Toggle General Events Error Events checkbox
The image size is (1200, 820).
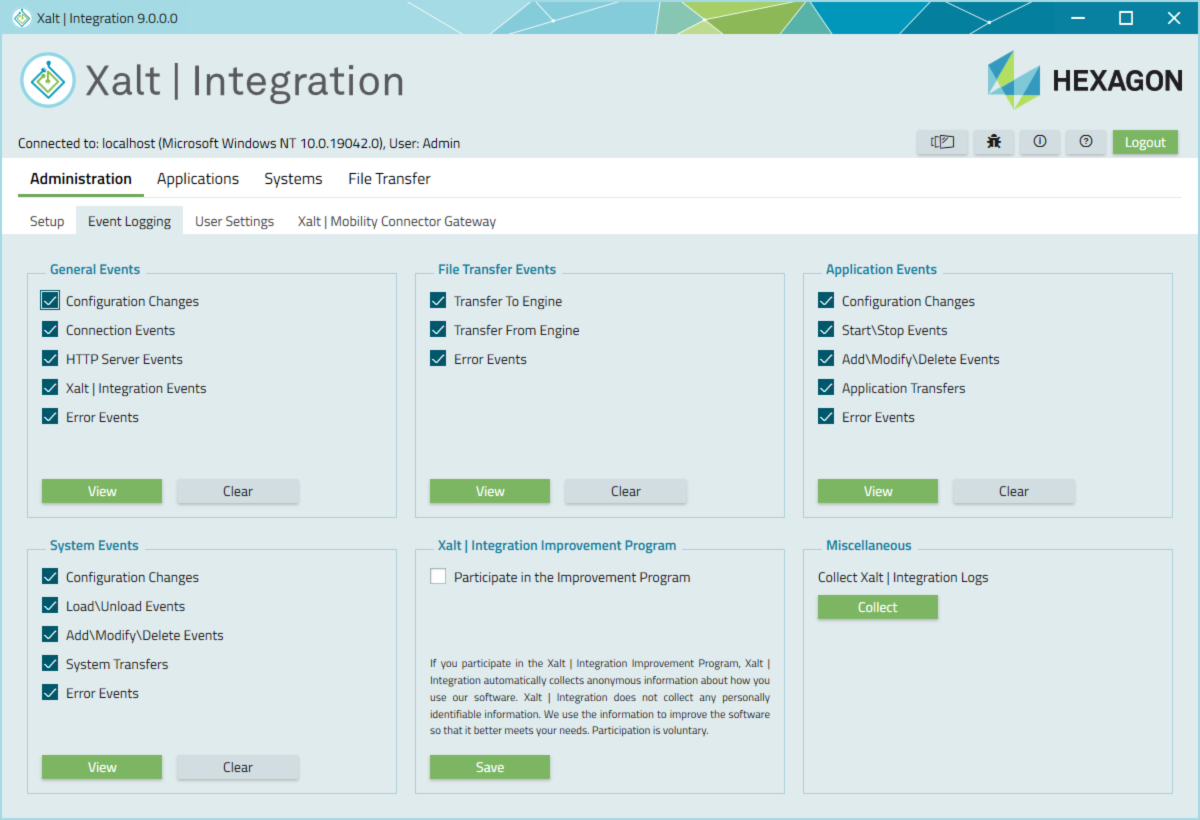tap(50, 416)
